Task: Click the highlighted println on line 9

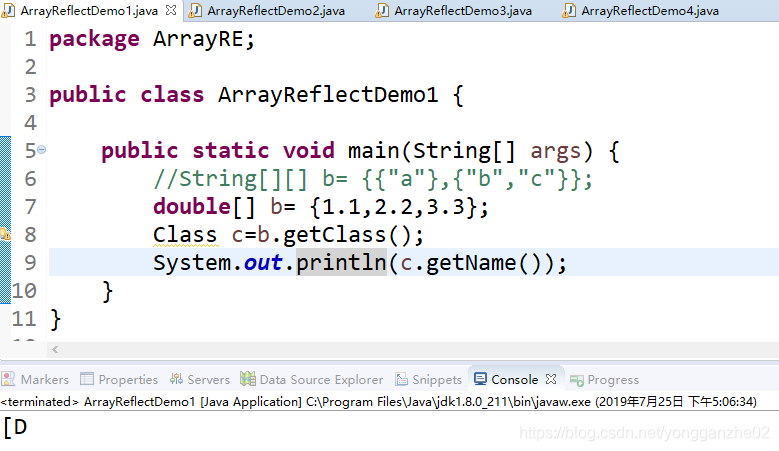Action: (341, 263)
